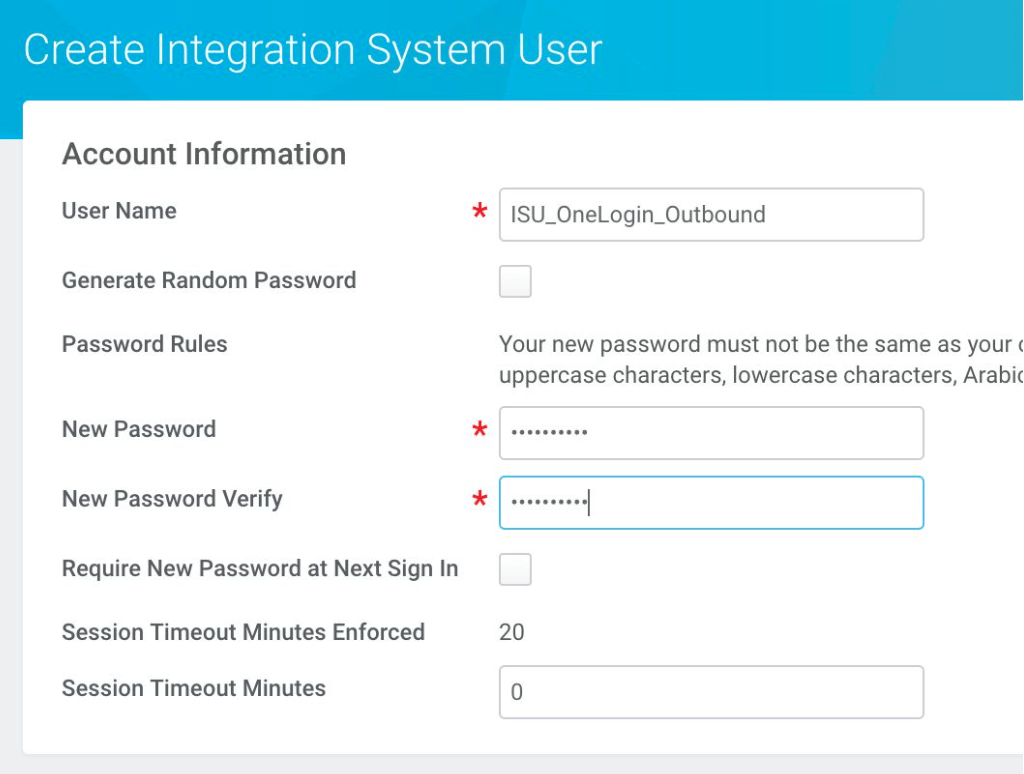Screen dimensions: 1024x774
Task: Click the New Password input field
Action: click(710, 432)
